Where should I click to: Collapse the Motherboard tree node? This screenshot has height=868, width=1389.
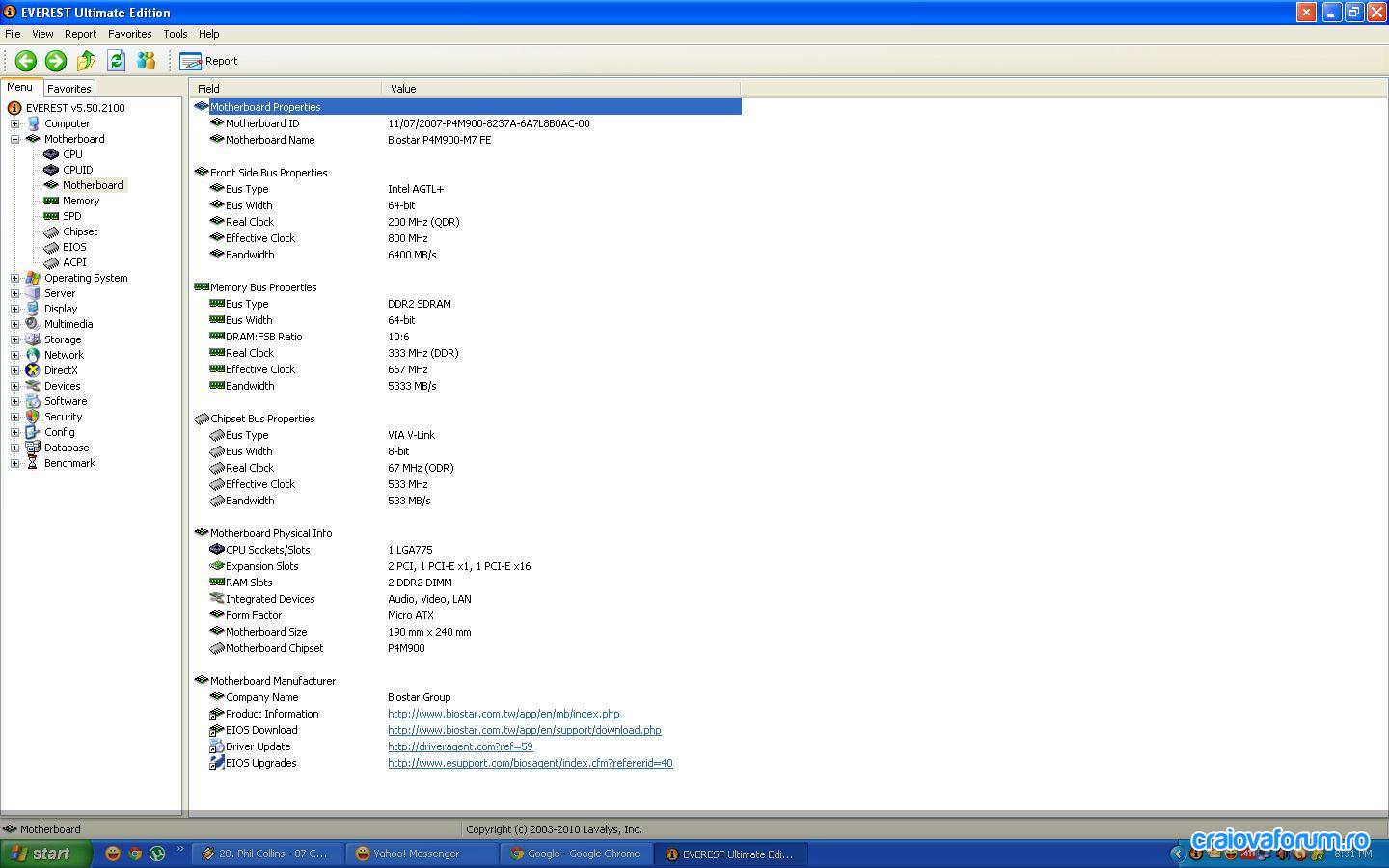[14, 139]
